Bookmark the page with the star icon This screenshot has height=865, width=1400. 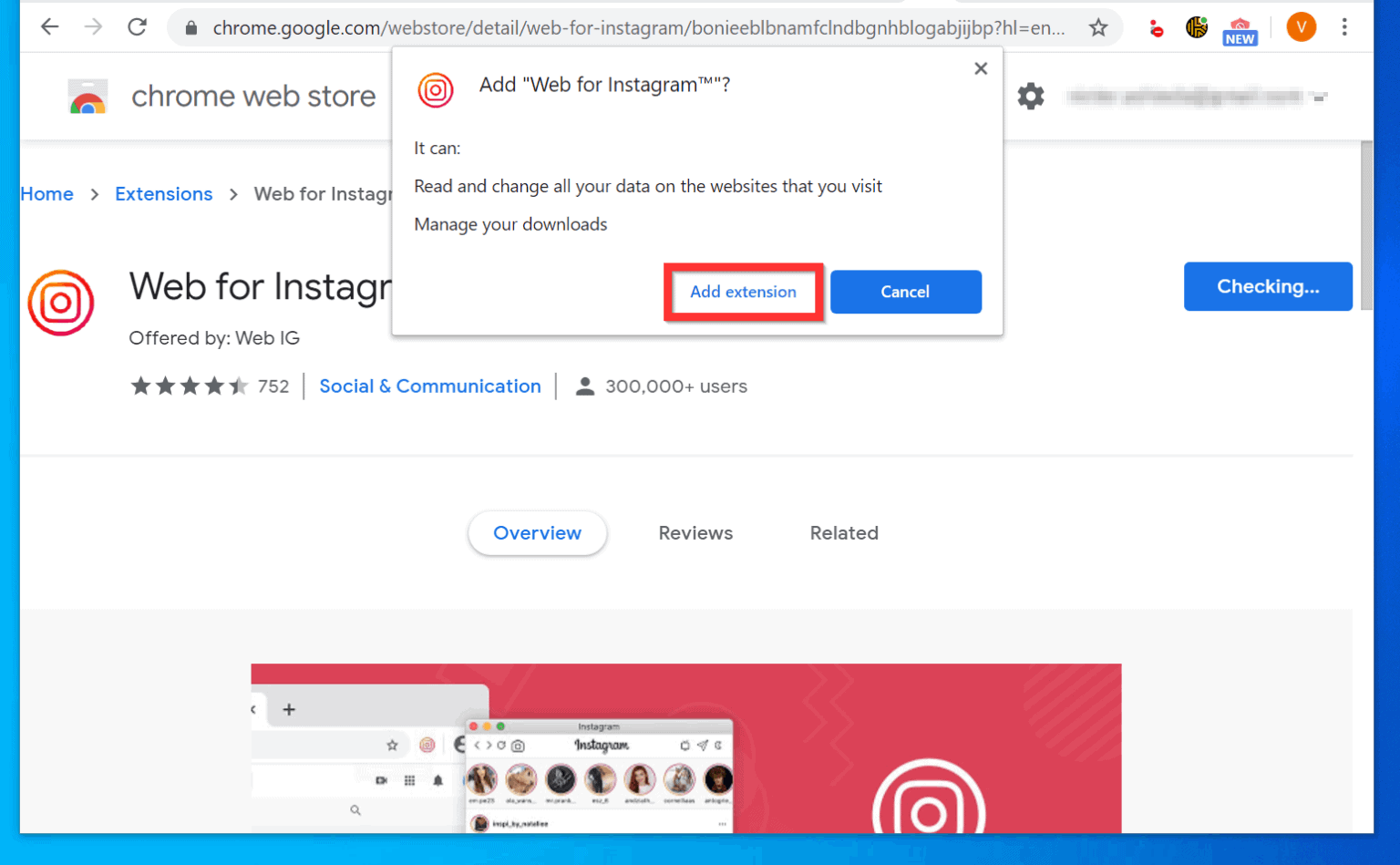[x=1098, y=26]
